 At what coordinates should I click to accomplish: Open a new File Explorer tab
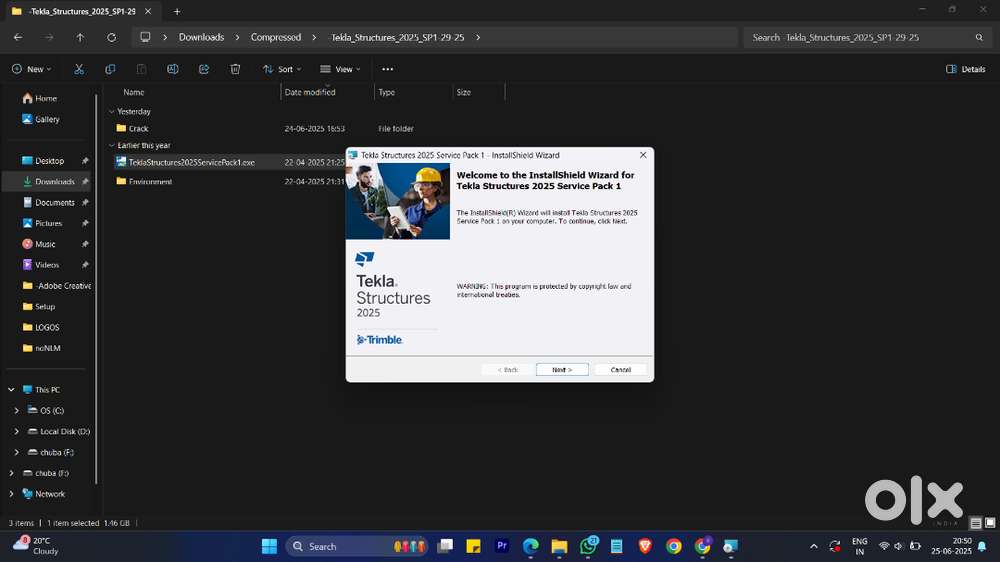pyautogui.click(x=177, y=11)
